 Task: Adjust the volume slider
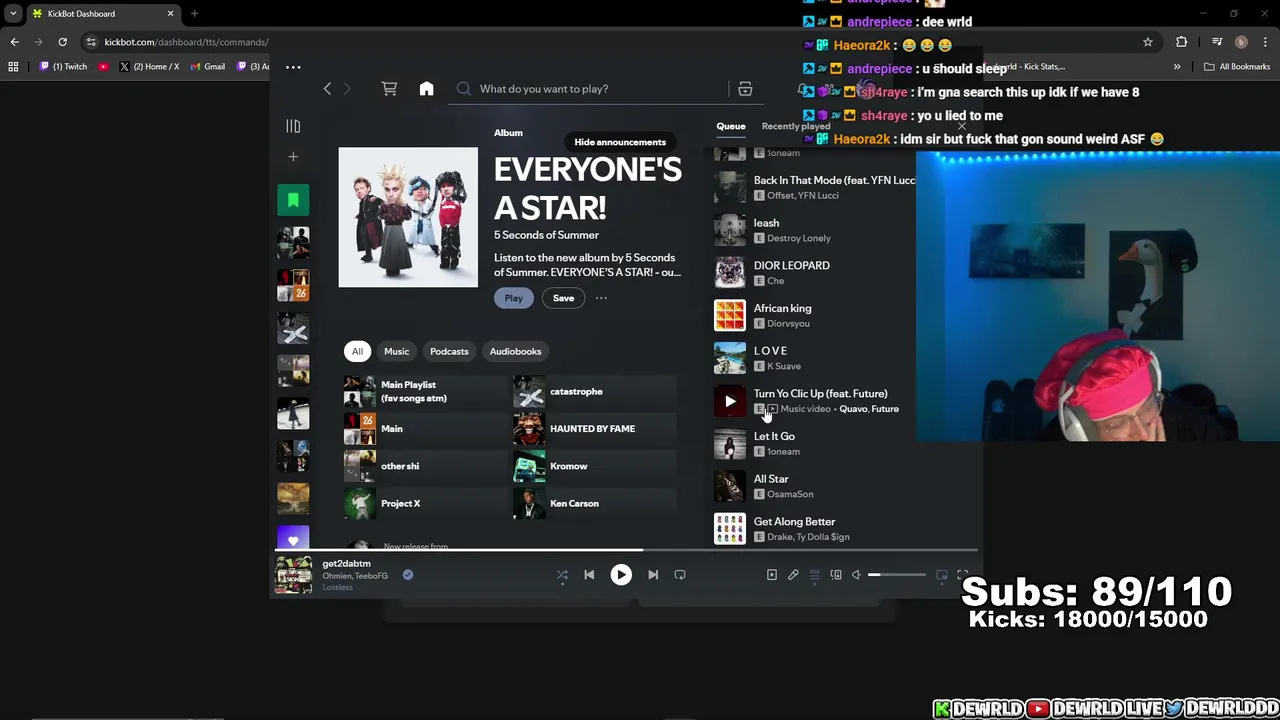point(897,575)
